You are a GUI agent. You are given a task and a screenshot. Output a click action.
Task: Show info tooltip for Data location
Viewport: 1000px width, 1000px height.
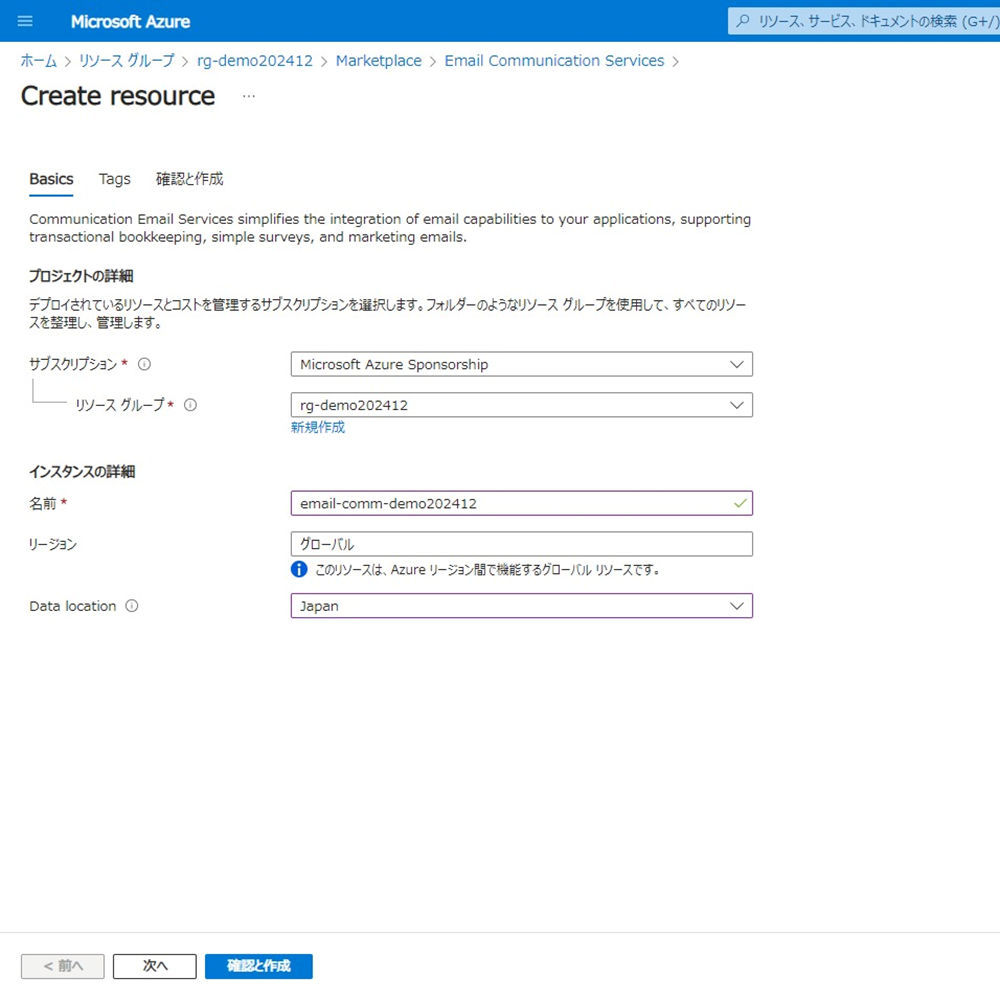(131, 606)
